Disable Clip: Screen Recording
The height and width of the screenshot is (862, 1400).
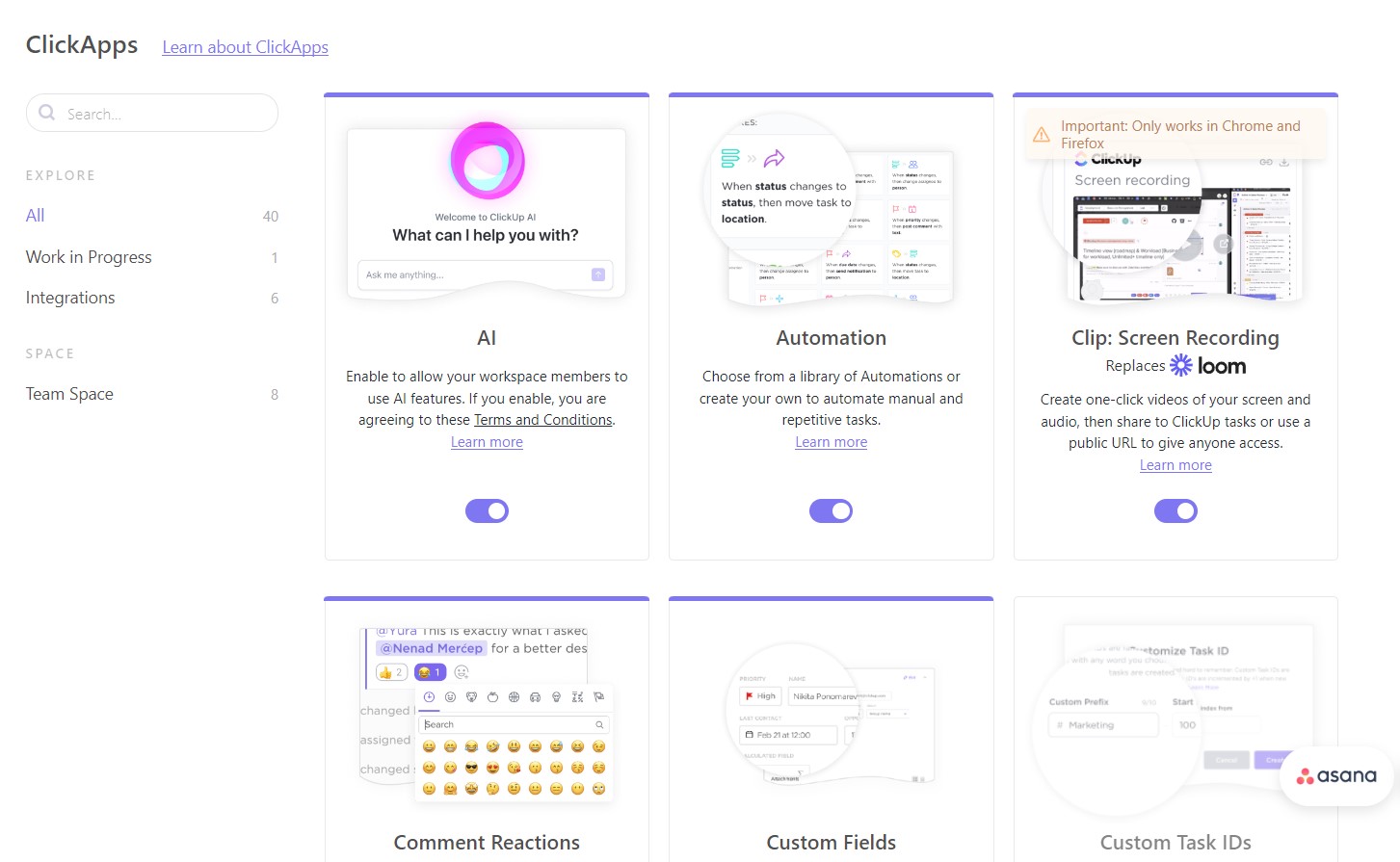click(1175, 510)
